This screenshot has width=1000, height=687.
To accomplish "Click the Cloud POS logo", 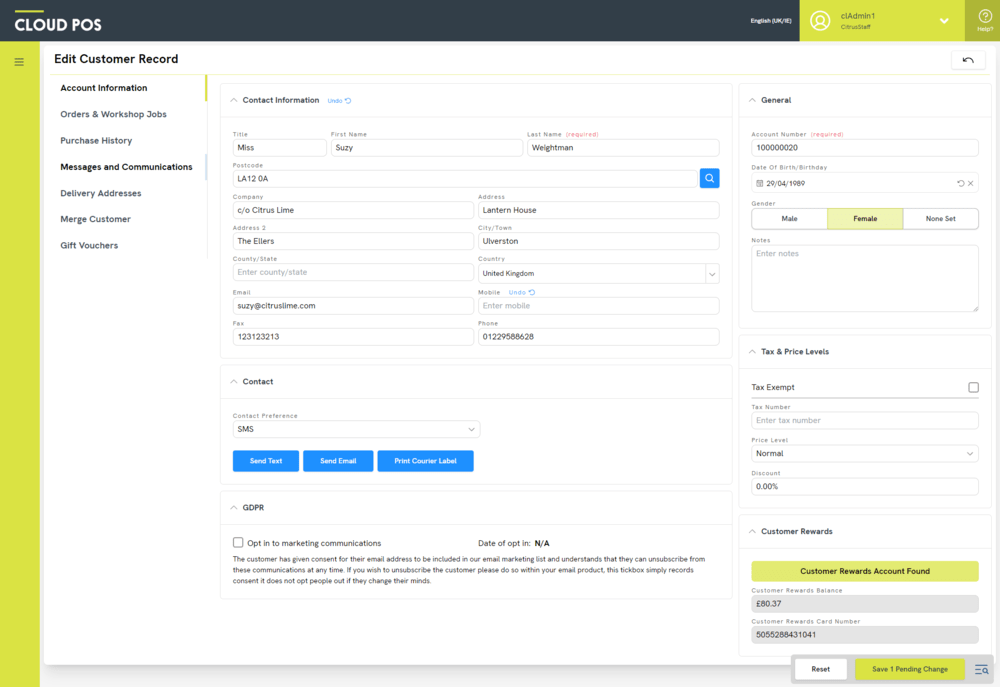I will click(58, 22).
